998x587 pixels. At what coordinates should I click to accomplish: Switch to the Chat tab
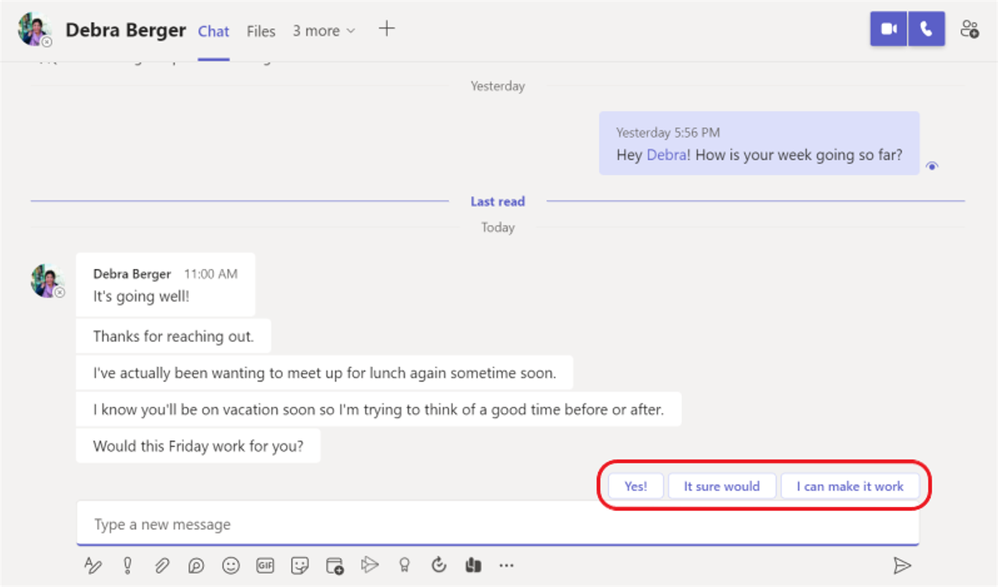pyautogui.click(x=213, y=31)
